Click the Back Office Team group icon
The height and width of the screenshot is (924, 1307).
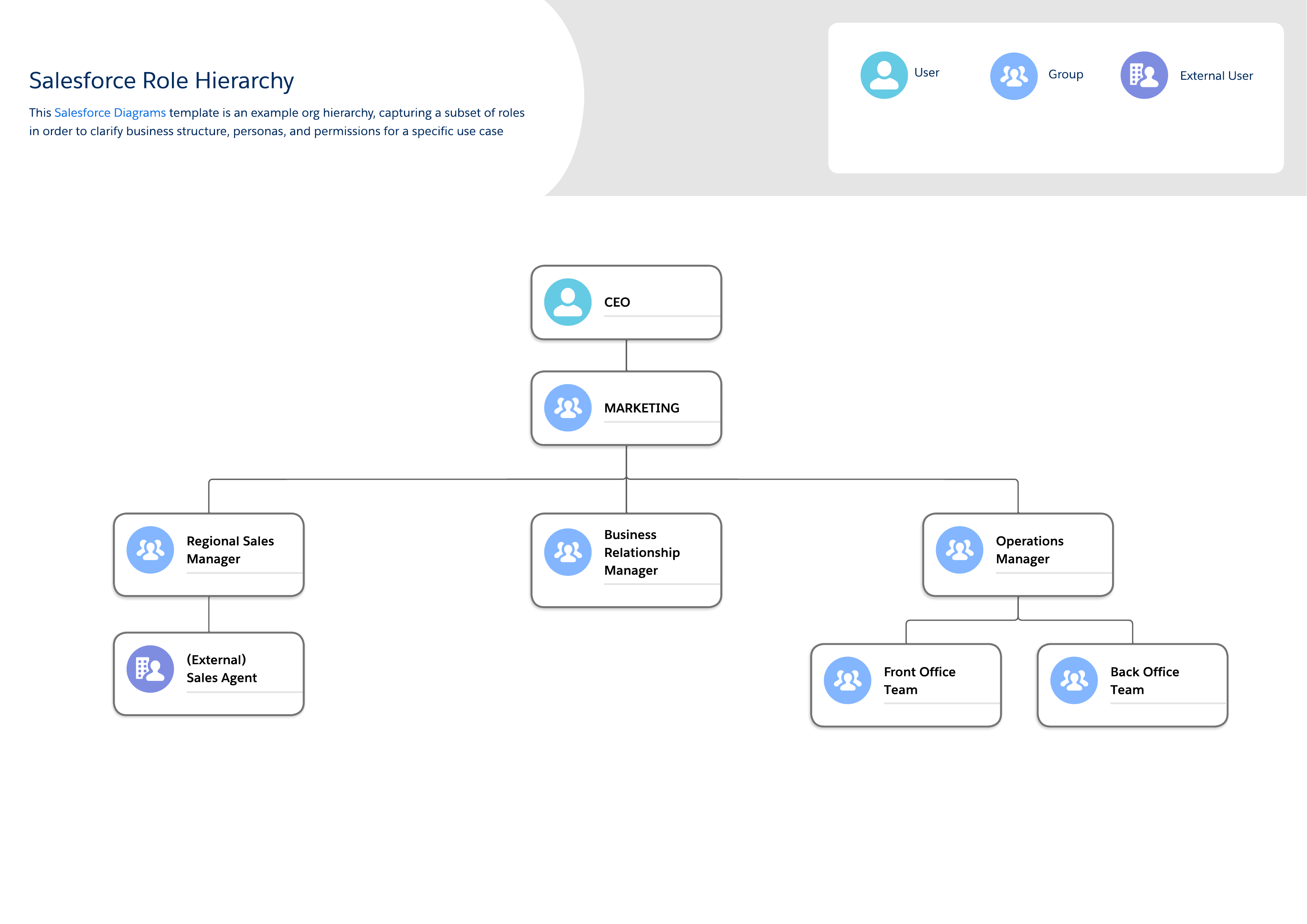1073,680
